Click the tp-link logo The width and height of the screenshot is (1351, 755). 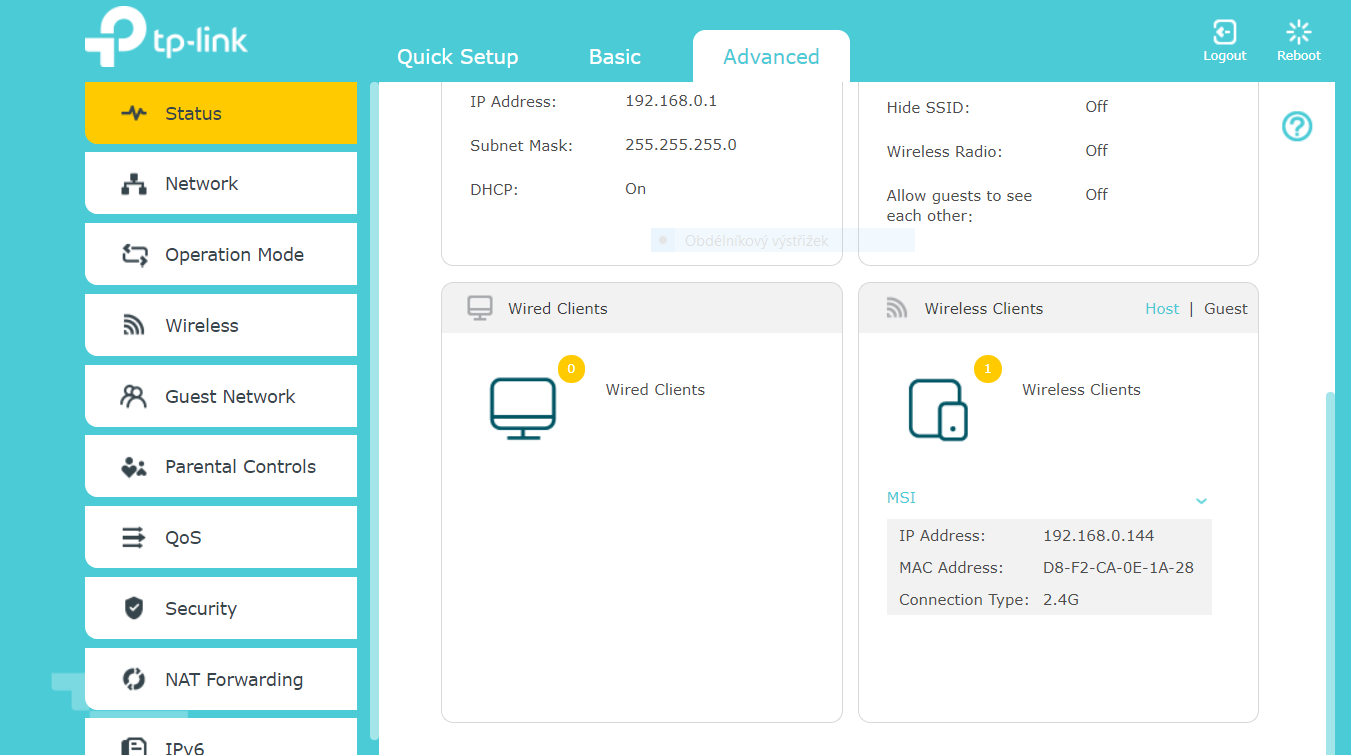tap(166, 38)
